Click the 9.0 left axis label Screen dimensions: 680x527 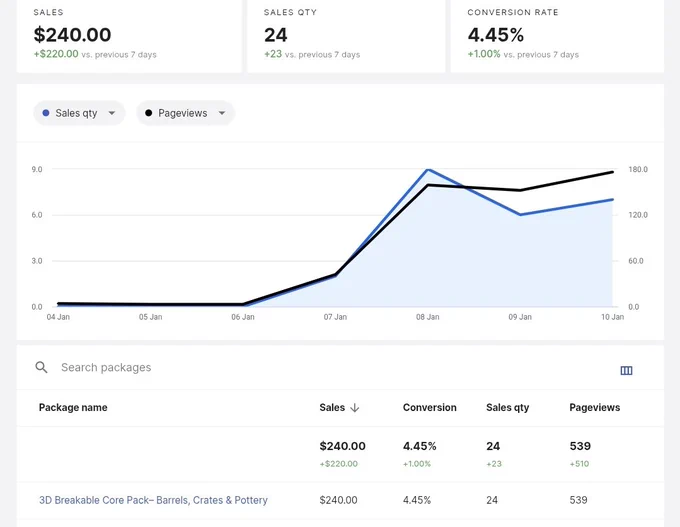[37, 169]
